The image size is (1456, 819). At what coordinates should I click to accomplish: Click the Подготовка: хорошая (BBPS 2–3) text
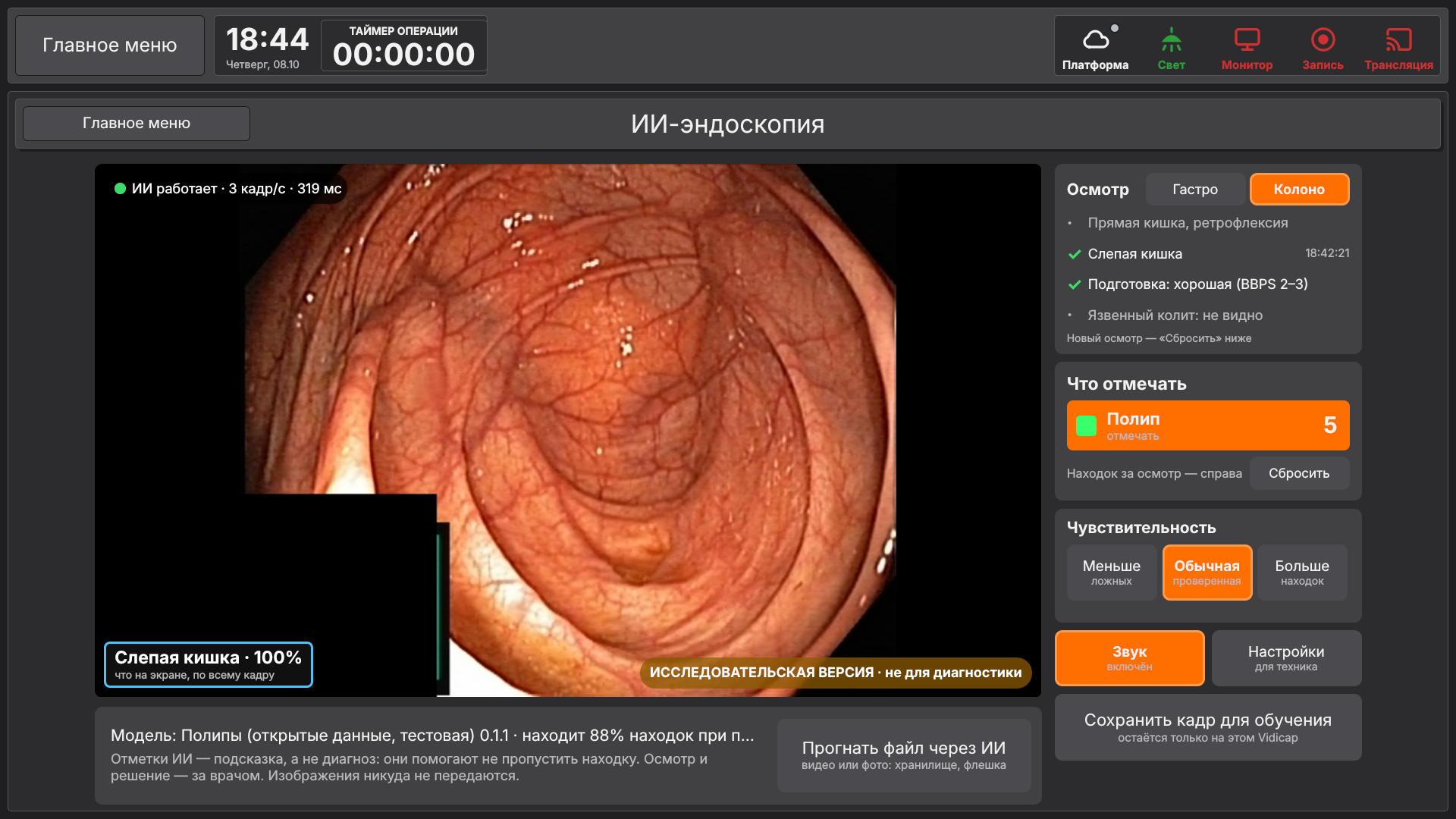coord(1197,284)
